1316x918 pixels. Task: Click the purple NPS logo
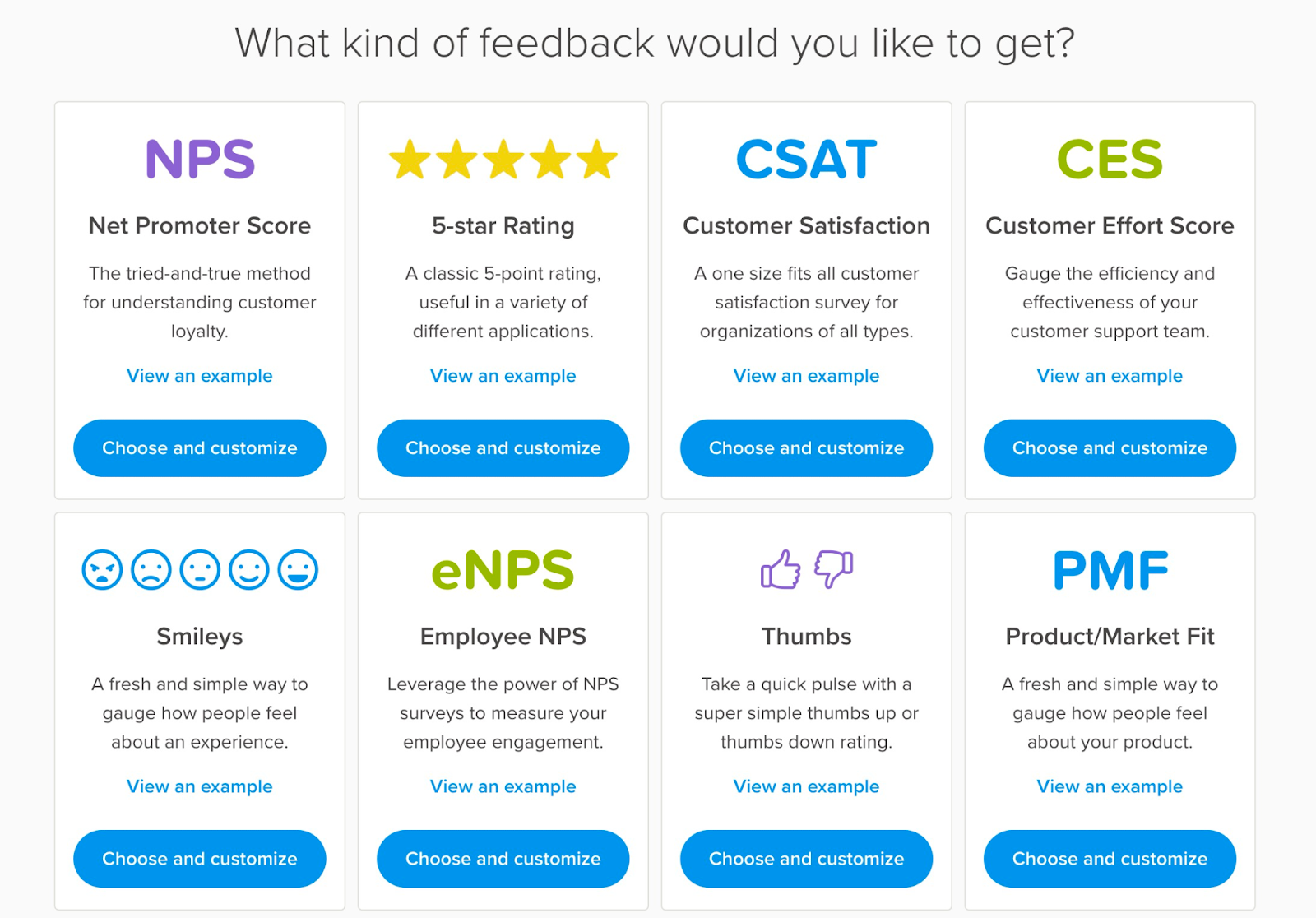coord(200,159)
